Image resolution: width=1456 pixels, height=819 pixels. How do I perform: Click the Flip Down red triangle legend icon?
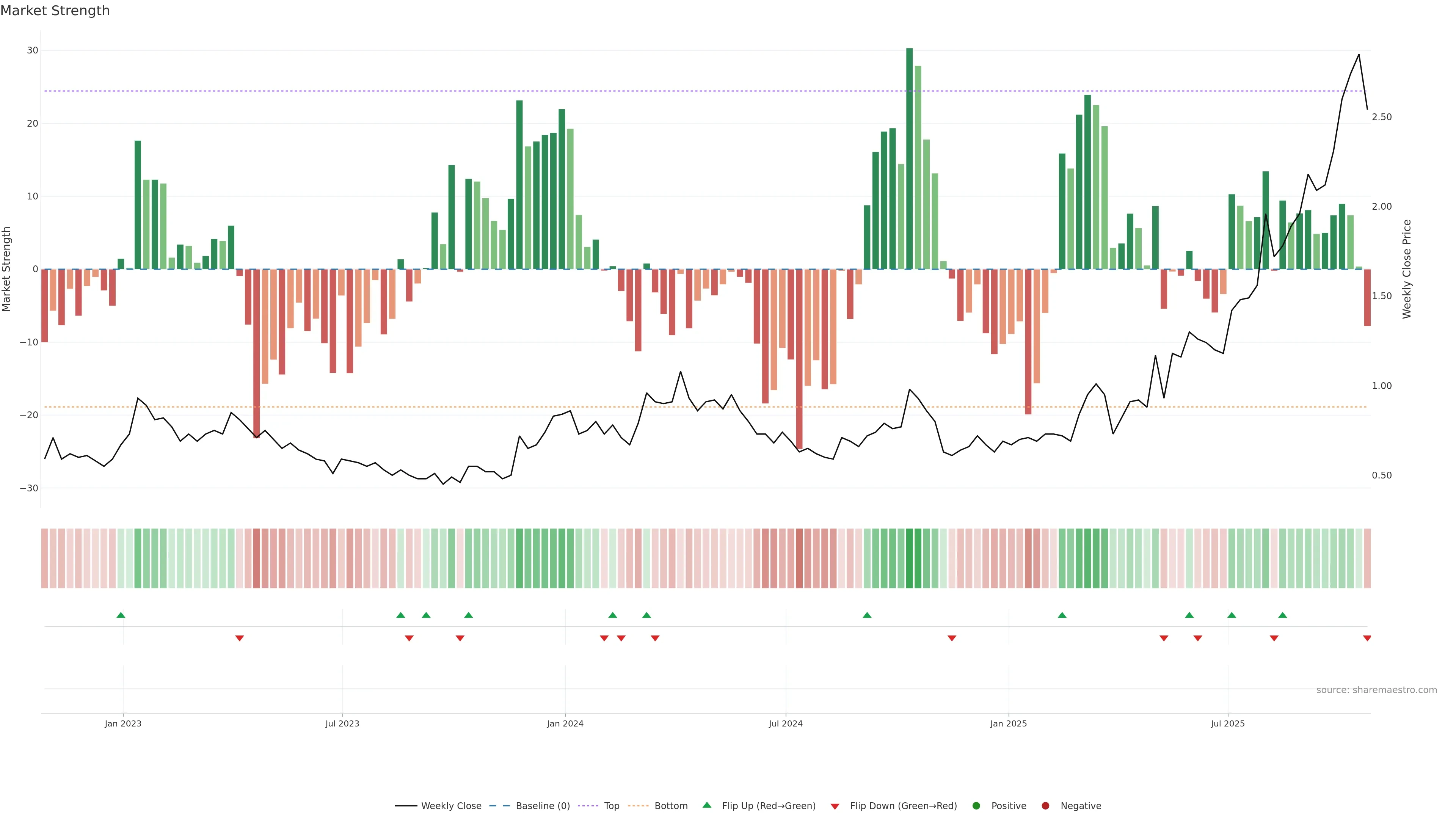click(835, 806)
